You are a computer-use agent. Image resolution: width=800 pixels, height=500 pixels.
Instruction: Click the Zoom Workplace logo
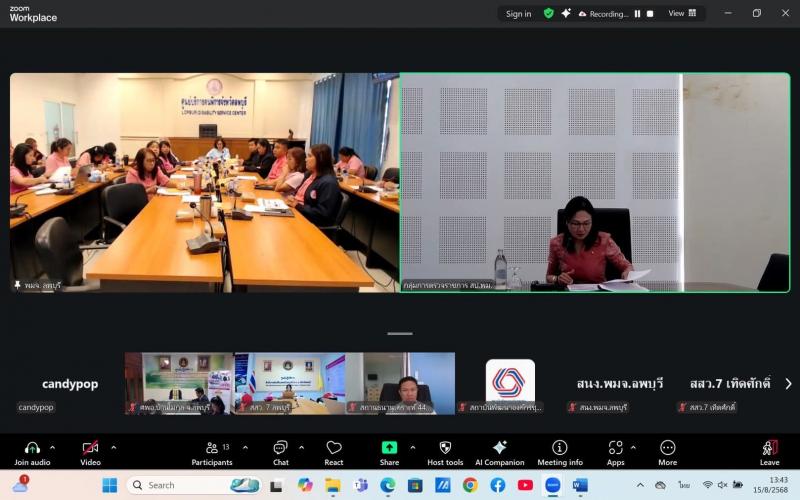point(33,14)
